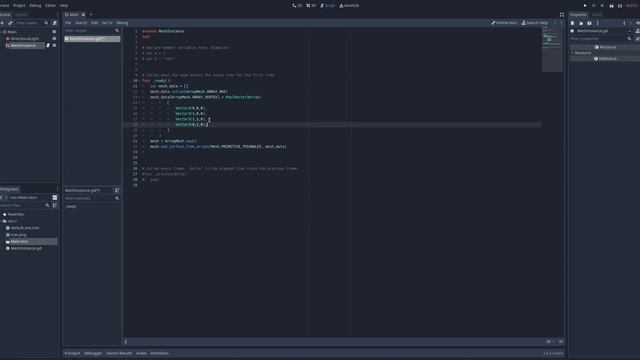
Task: Open the Animation bottom panel
Action: click(x=159, y=353)
